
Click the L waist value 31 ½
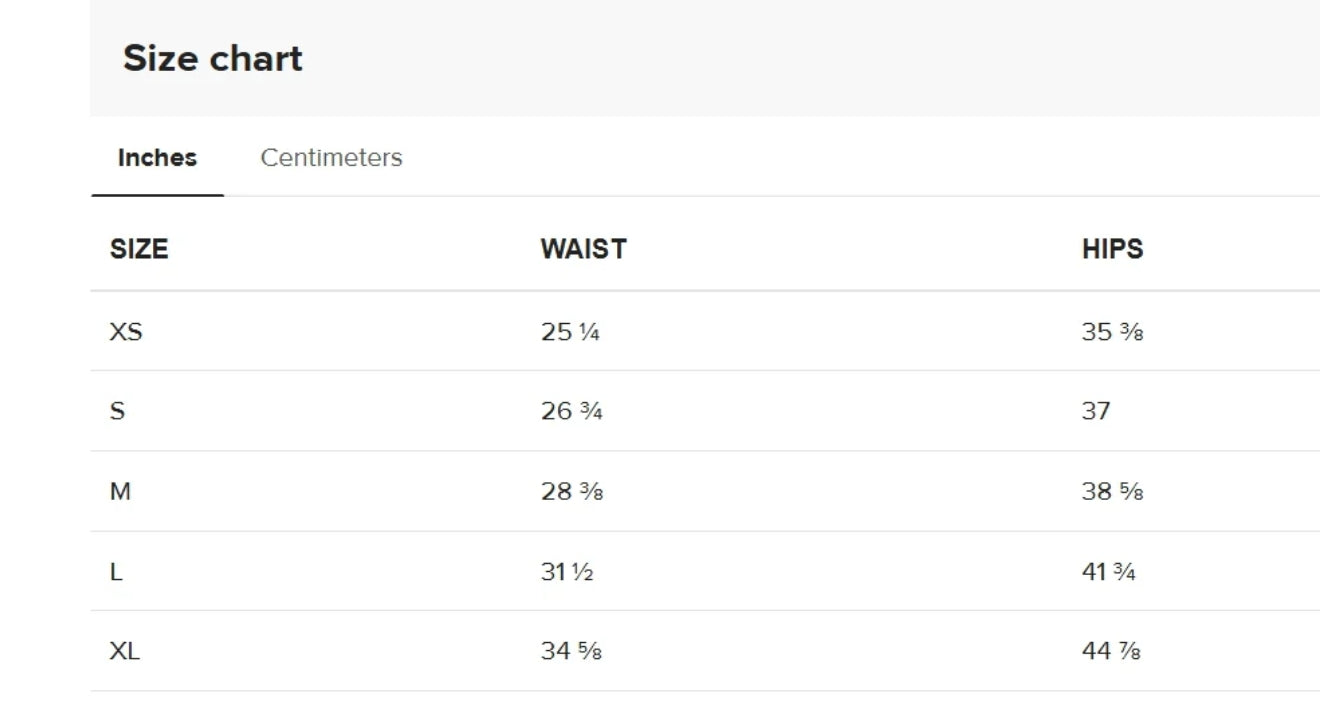(567, 572)
